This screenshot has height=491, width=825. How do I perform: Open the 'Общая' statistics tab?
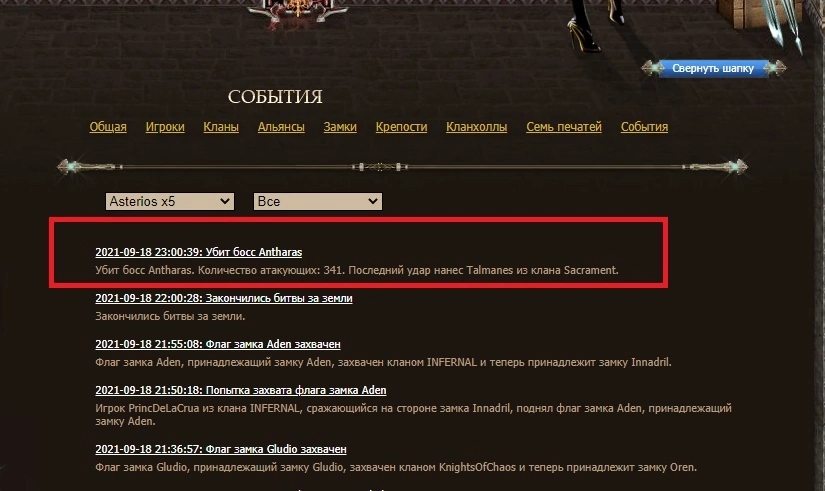[108, 127]
